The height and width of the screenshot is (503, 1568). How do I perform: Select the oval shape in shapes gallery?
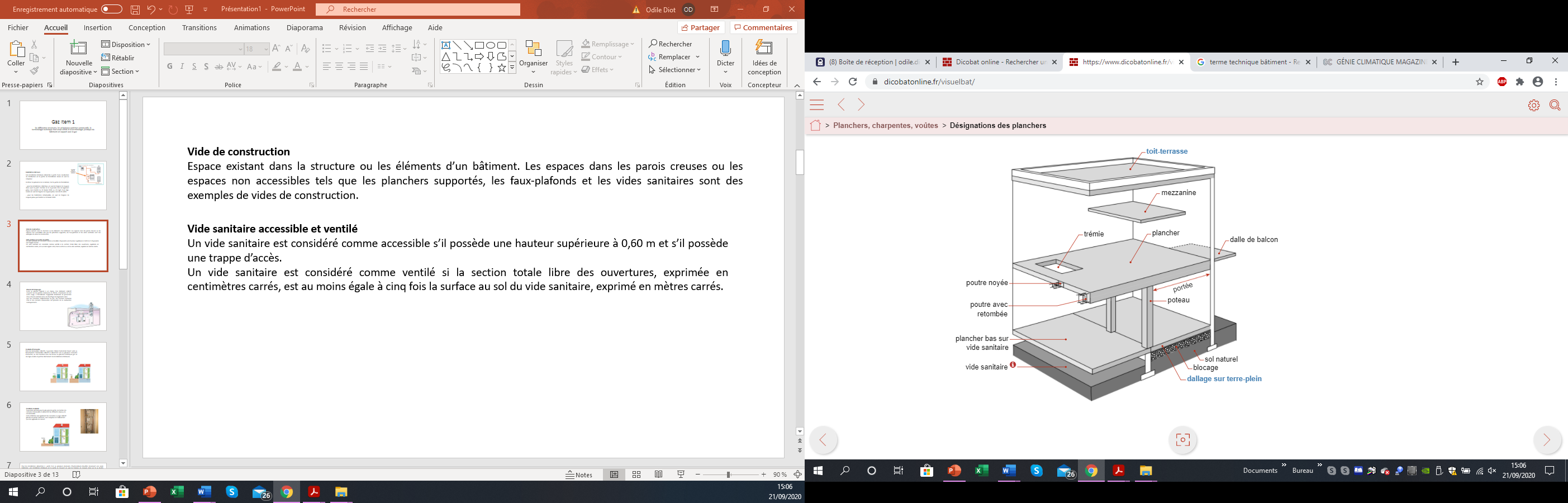490,45
